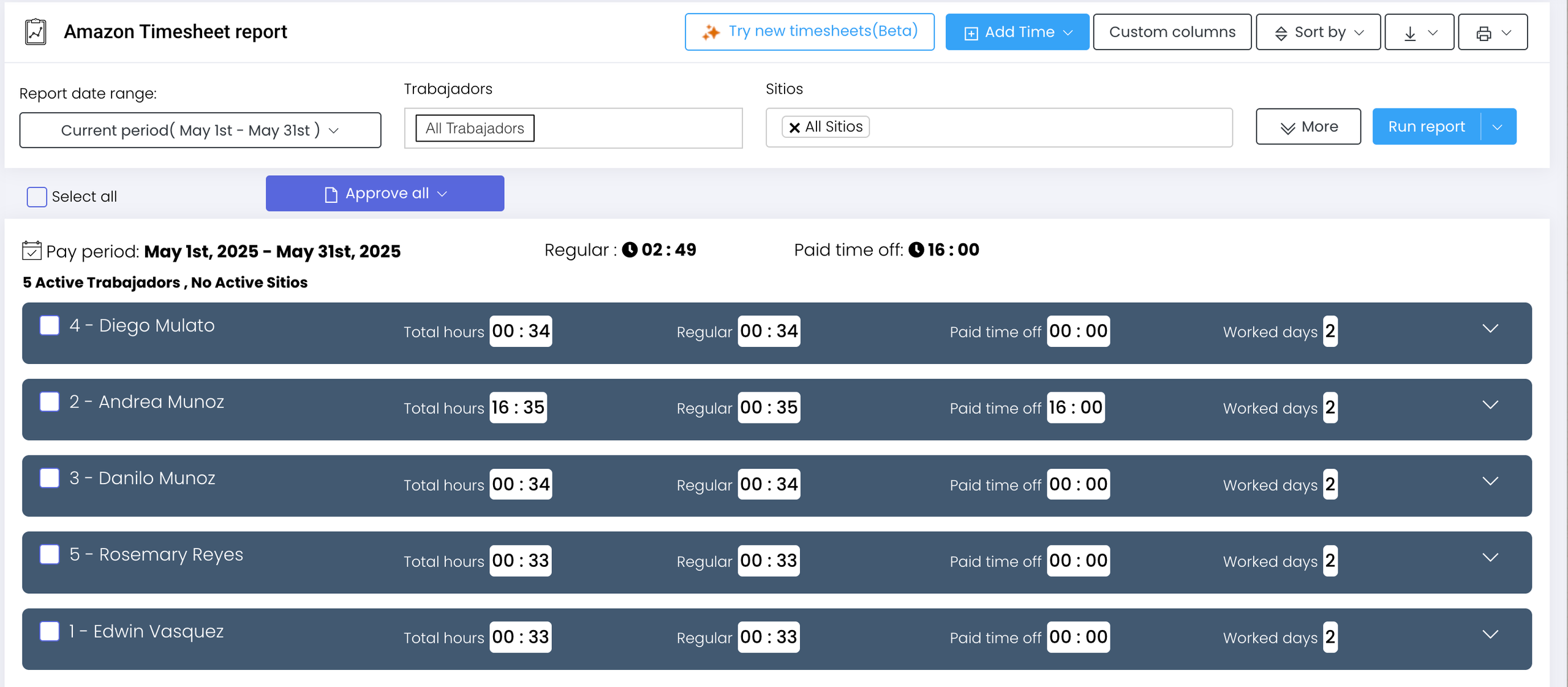Click the Regular hours clock icon
Image resolution: width=1568 pixels, height=687 pixels.
pyautogui.click(x=630, y=250)
